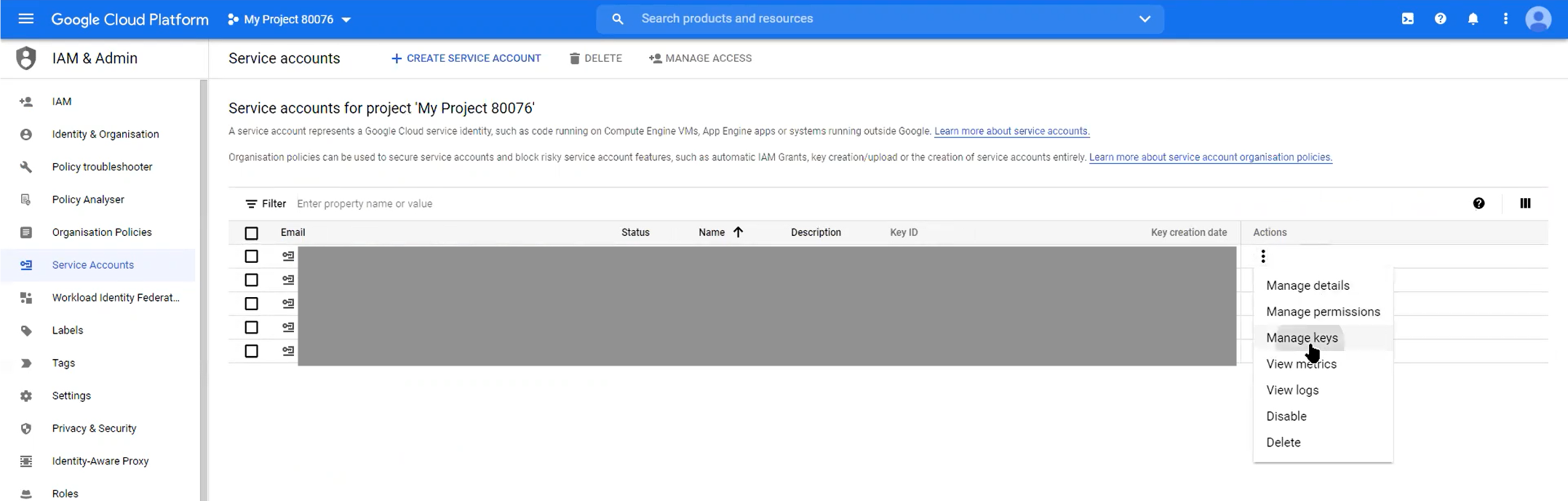Click the table filter help icon
Screen dimensions: 1568x501
pyautogui.click(x=1479, y=204)
